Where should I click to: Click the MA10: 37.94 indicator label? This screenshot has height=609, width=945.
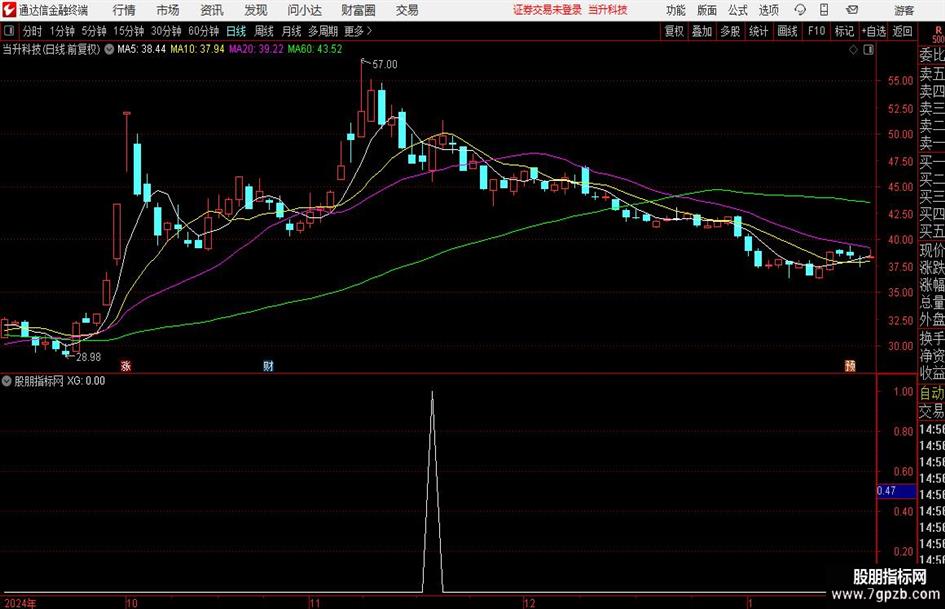(x=197, y=49)
